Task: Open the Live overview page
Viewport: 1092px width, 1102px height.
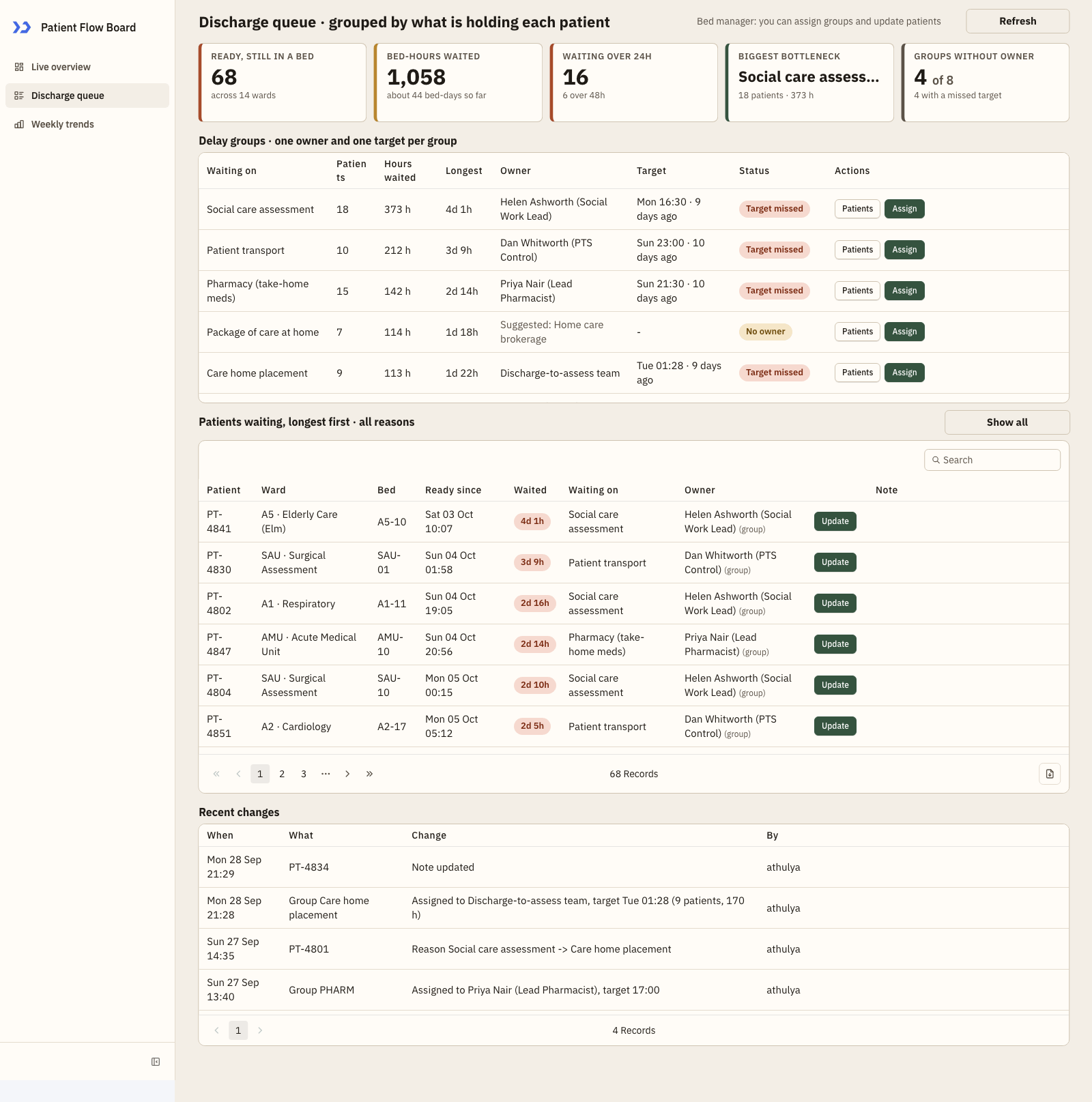Action: tap(87, 67)
